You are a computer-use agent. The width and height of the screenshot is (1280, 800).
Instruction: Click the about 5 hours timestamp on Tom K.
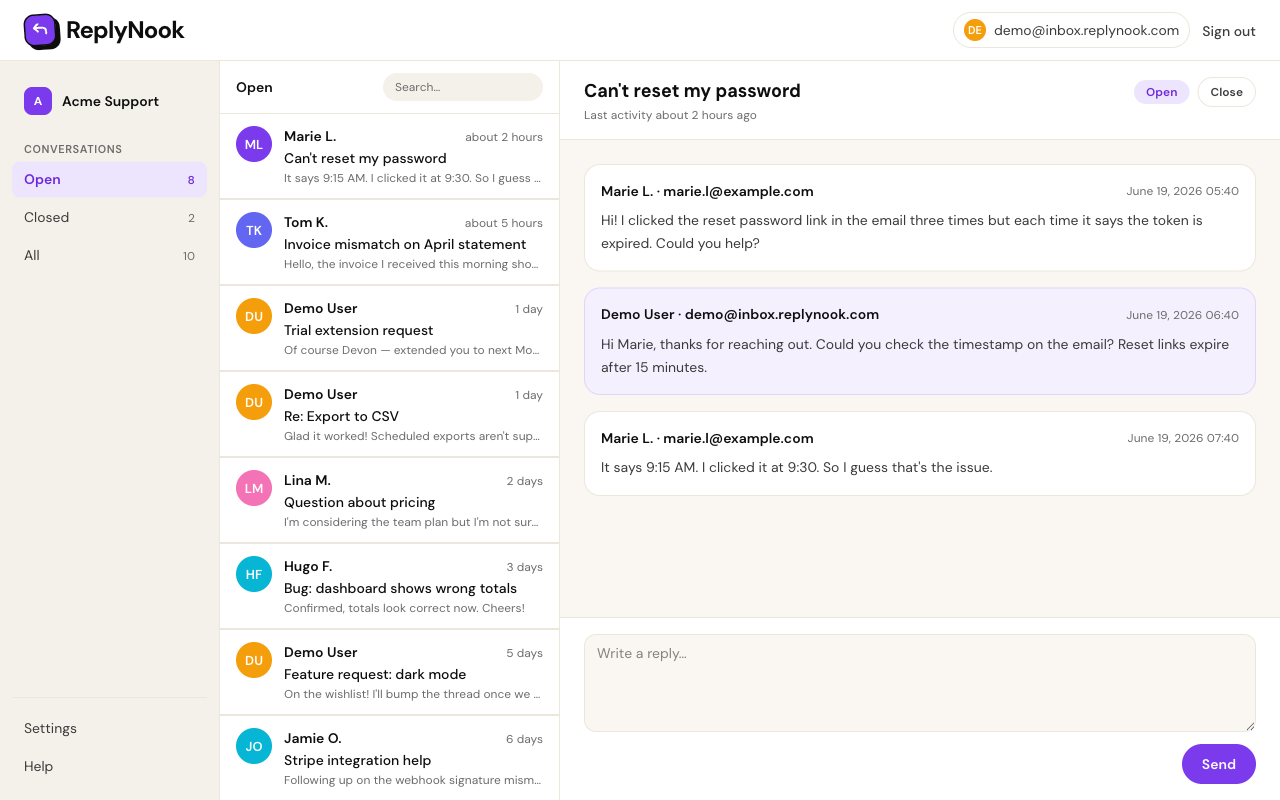(x=504, y=223)
